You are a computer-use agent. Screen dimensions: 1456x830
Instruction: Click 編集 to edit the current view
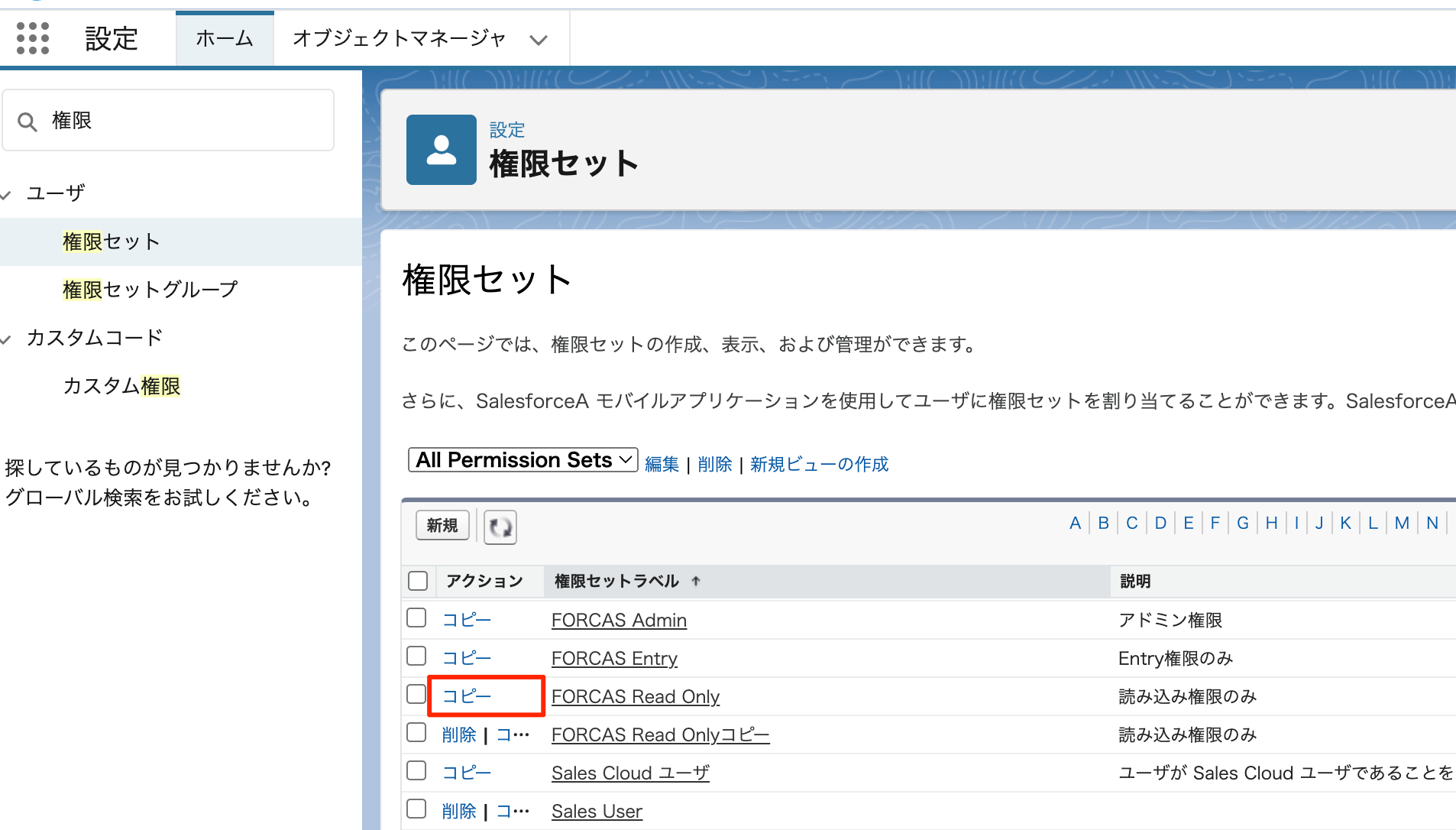662,464
